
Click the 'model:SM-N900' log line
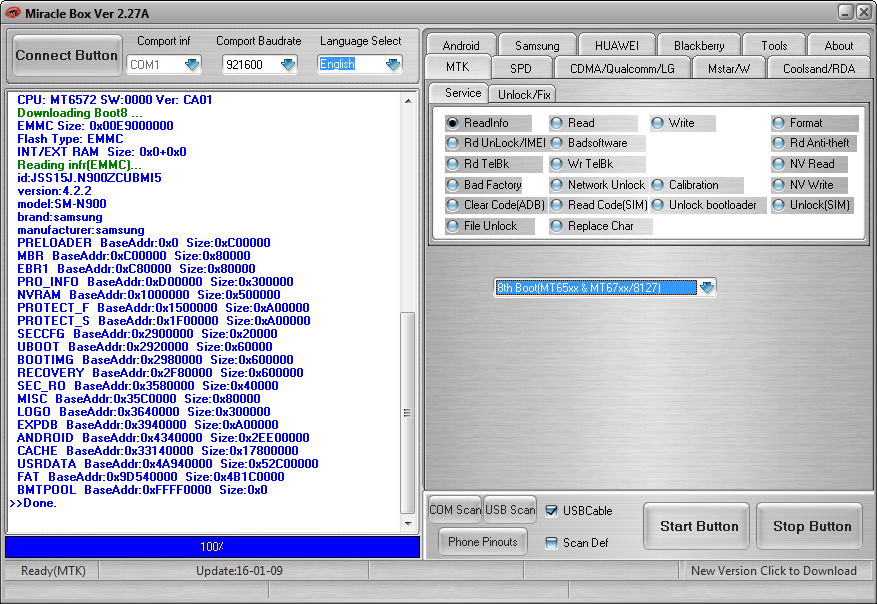click(62, 204)
